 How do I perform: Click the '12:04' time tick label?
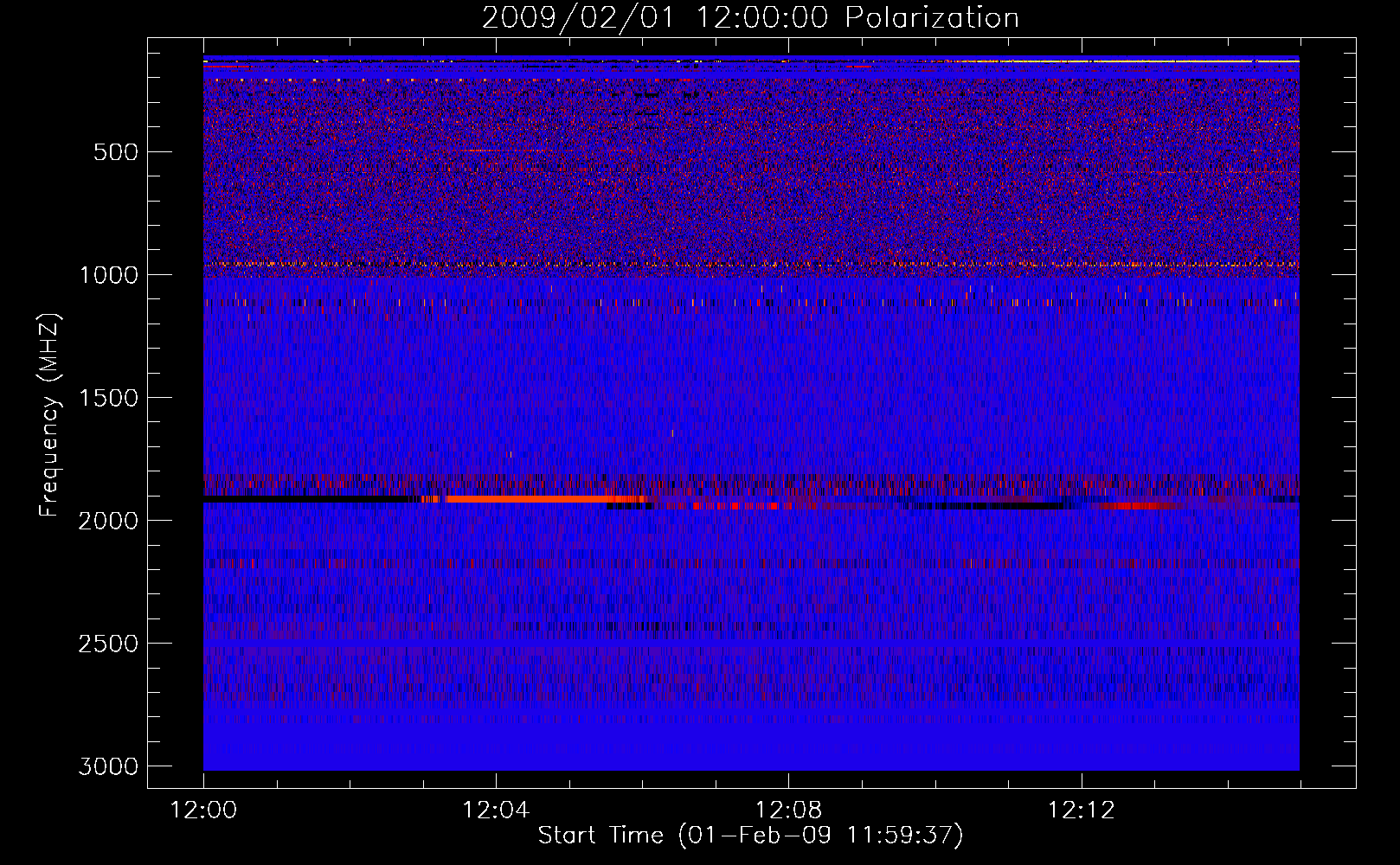(x=496, y=811)
